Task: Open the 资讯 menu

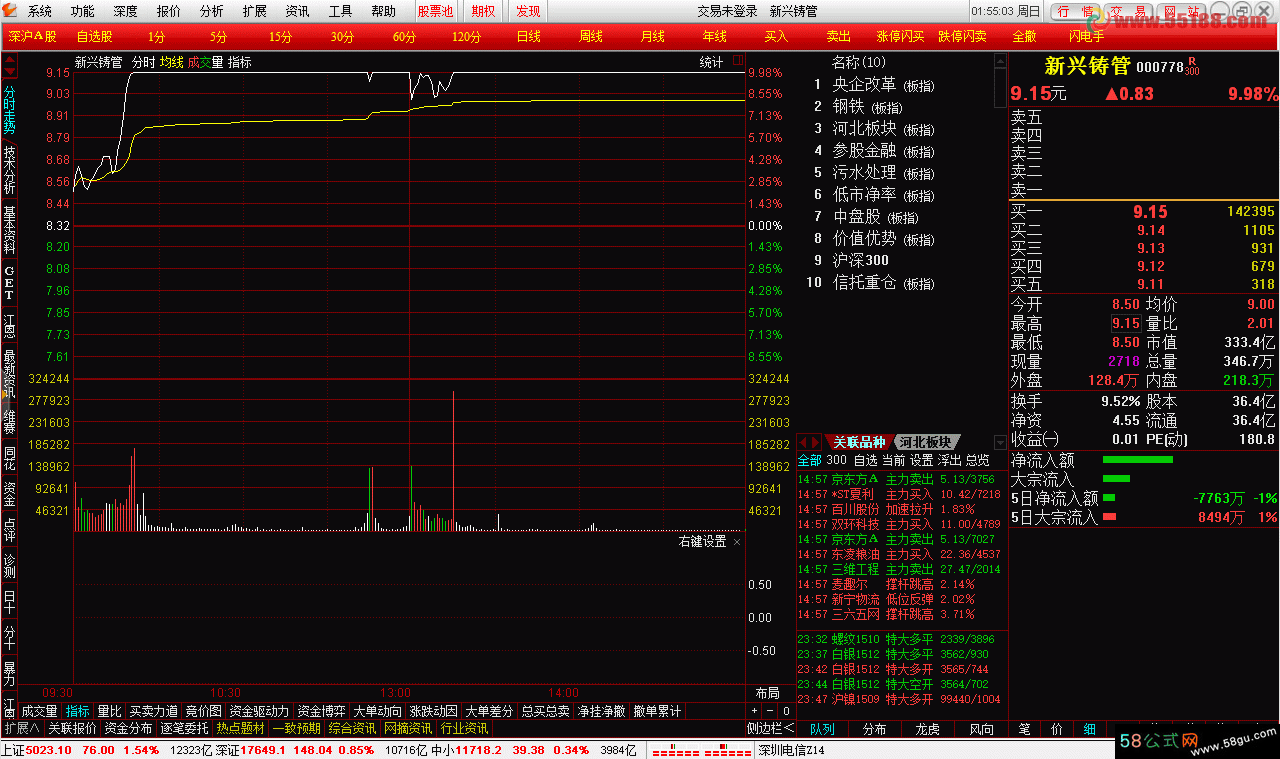Action: [x=297, y=11]
